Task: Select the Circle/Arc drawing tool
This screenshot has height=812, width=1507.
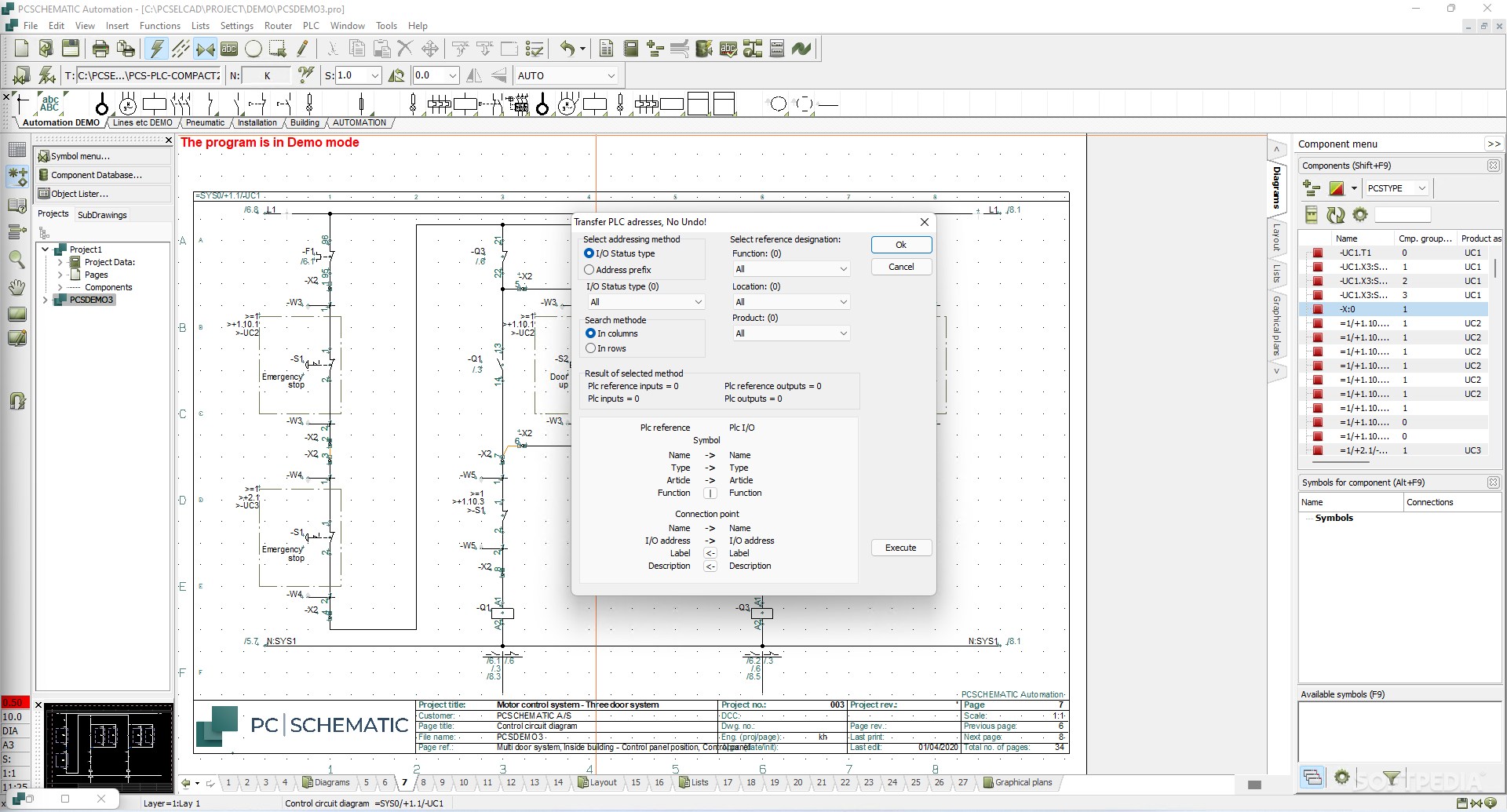Action: pyautogui.click(x=254, y=49)
